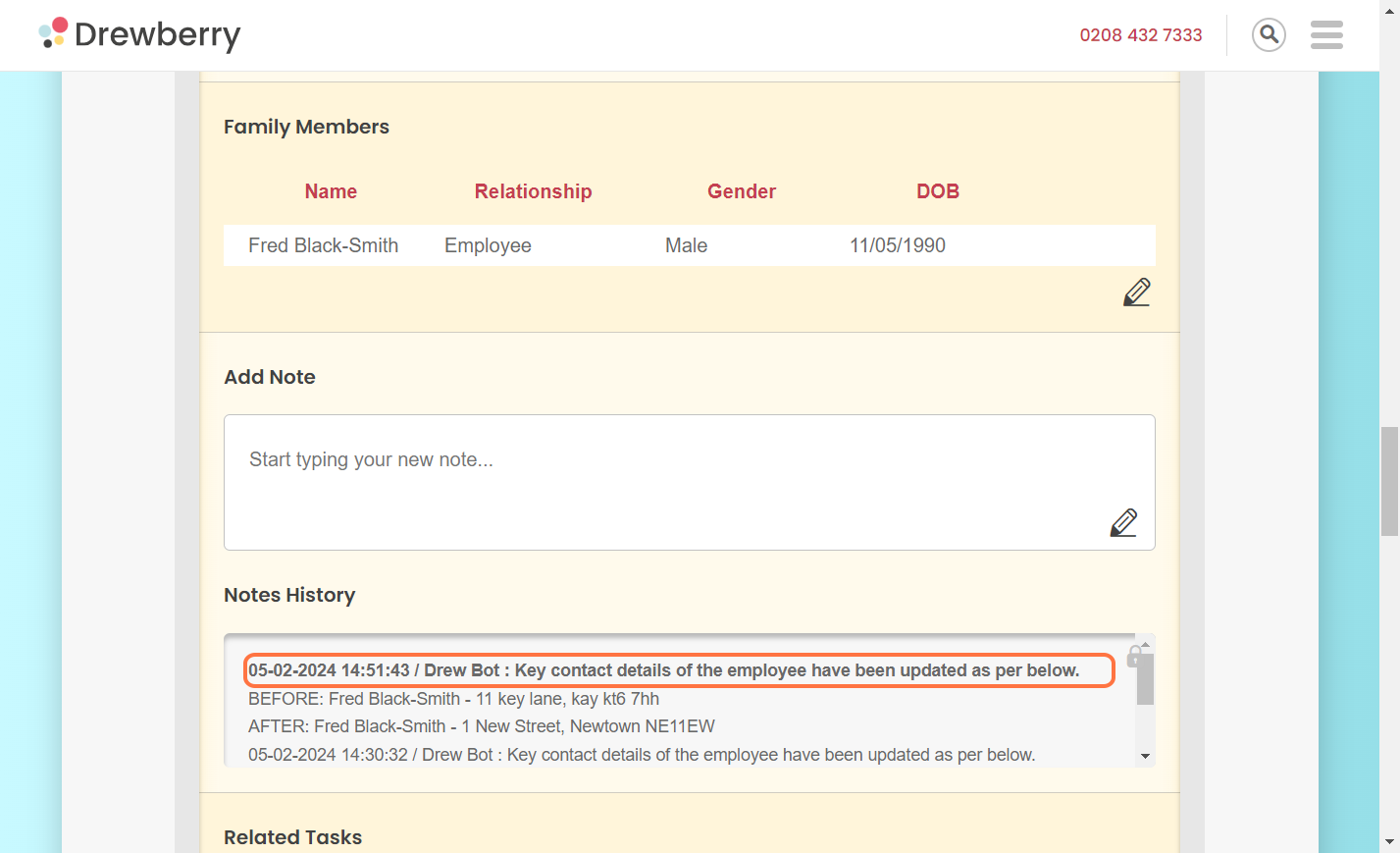This screenshot has height=853, width=1400.
Task: Click the Drewberry logo
Action: tap(139, 34)
